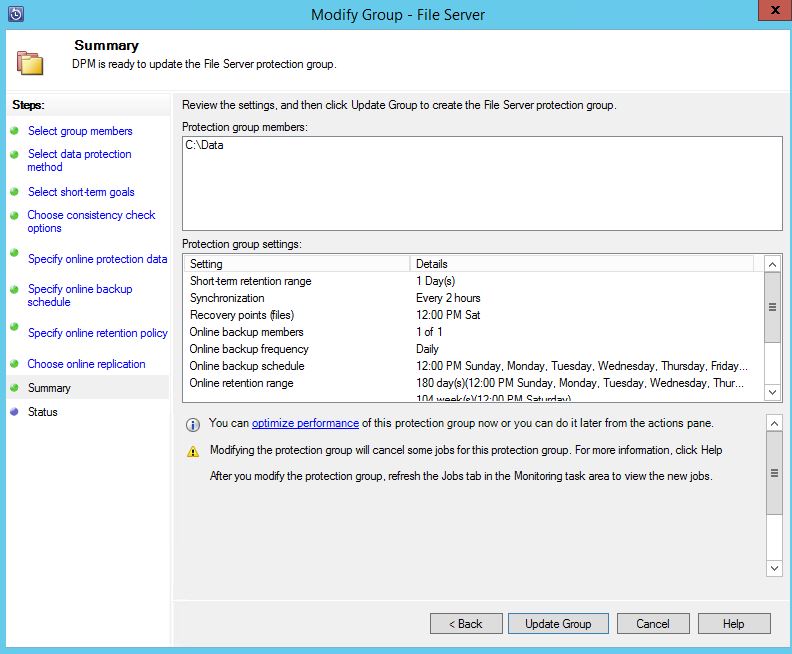Screen dimensions: 792x654
Task: Click the folder icon beside Summary heading
Action: [x=30, y=63]
